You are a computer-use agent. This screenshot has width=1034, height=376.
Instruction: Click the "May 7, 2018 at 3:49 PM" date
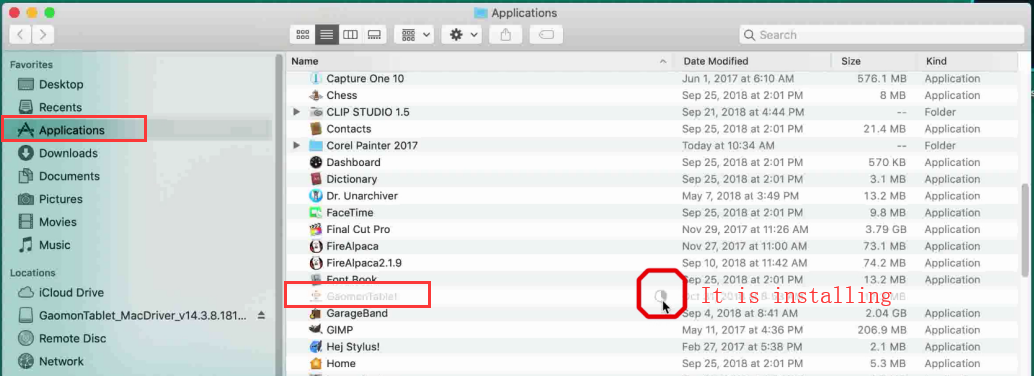pos(741,196)
